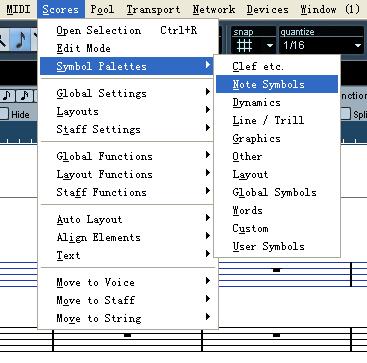Open the Network menu

tap(214, 9)
